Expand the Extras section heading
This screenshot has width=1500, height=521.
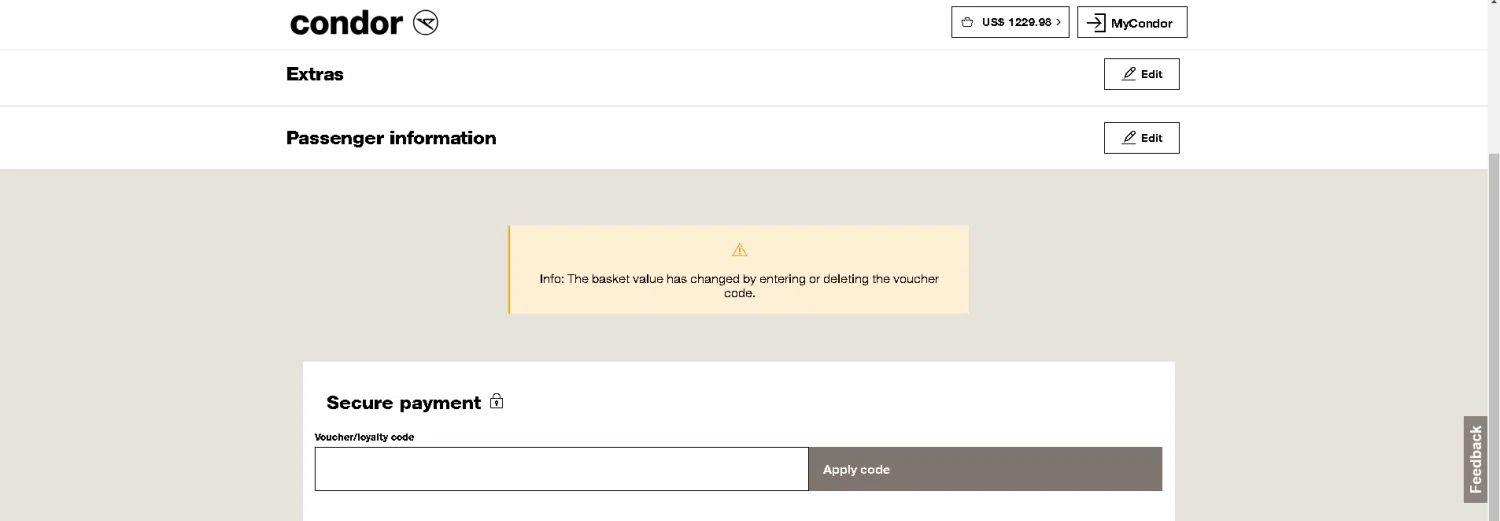point(315,74)
